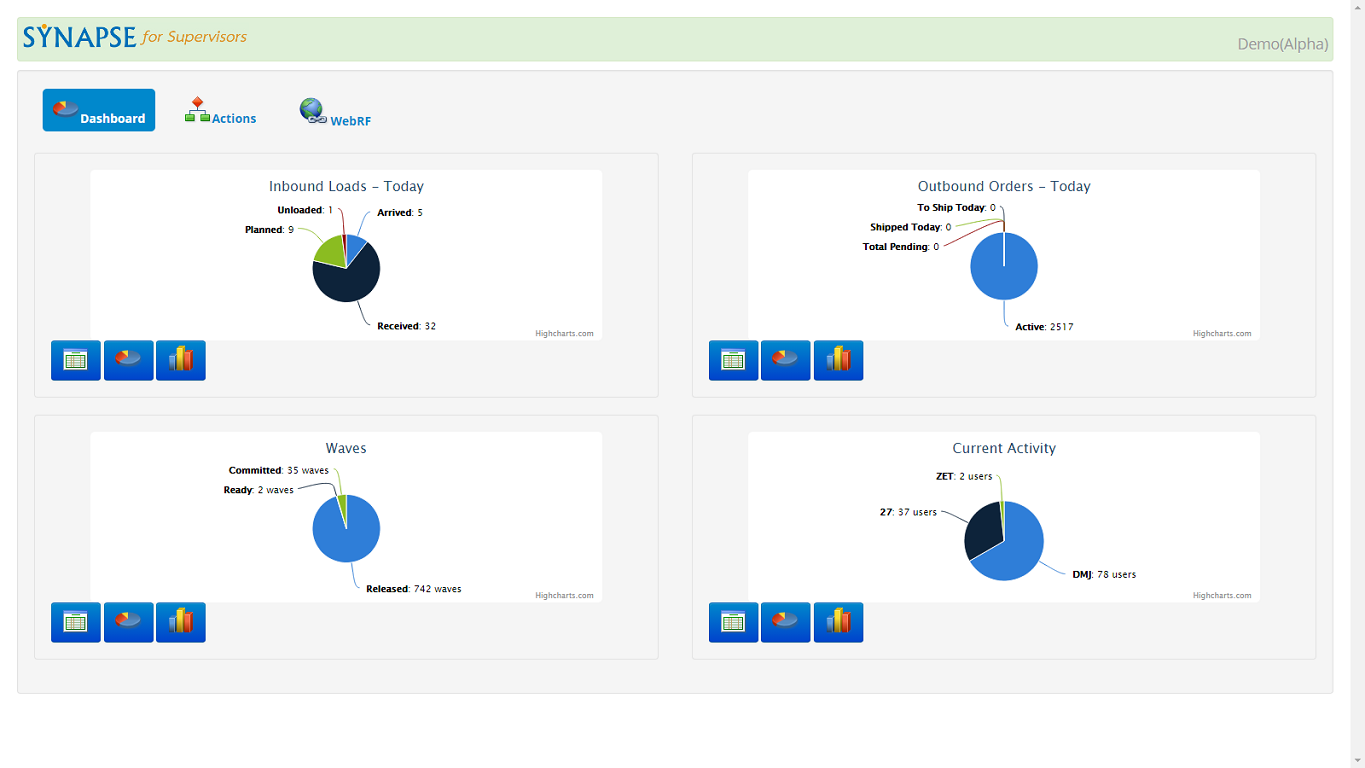Screen dimensions: 1365x768
Task: Show Outbound Orders as a bar chart
Action: click(x=838, y=360)
